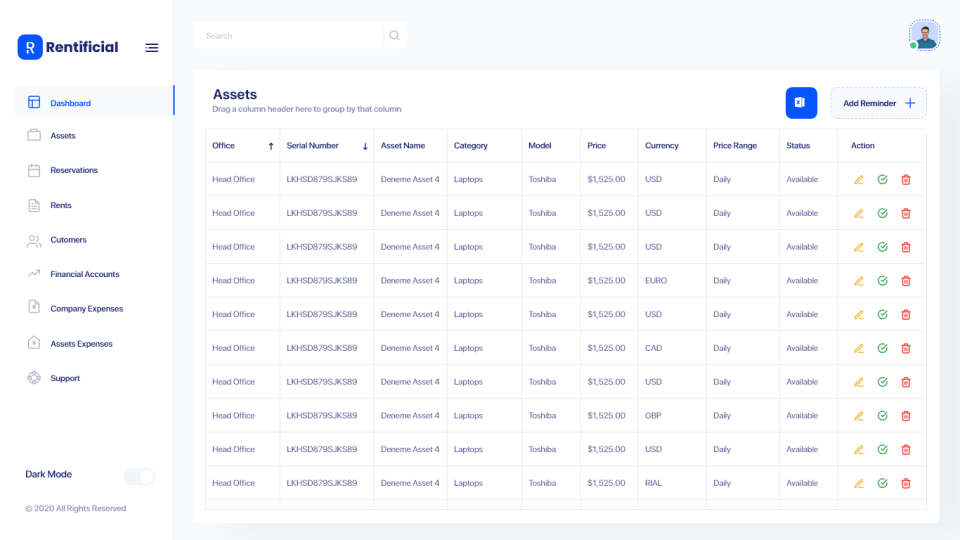This screenshot has width=960, height=540.
Task: Sort by Serial Number descending arrow
Action: pos(365,146)
